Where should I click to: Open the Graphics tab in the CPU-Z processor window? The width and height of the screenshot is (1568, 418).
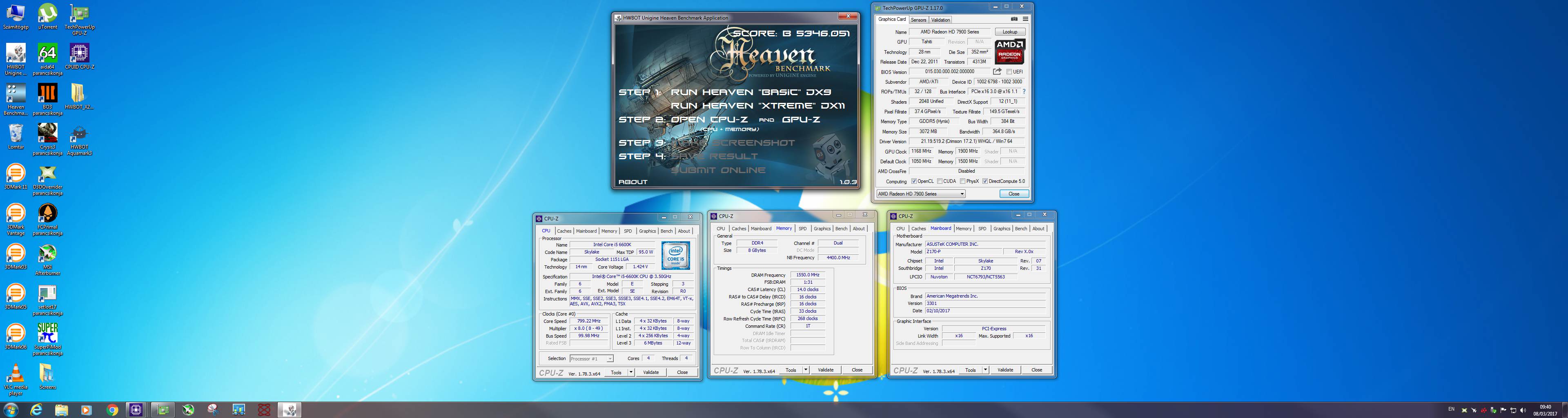[x=647, y=231]
